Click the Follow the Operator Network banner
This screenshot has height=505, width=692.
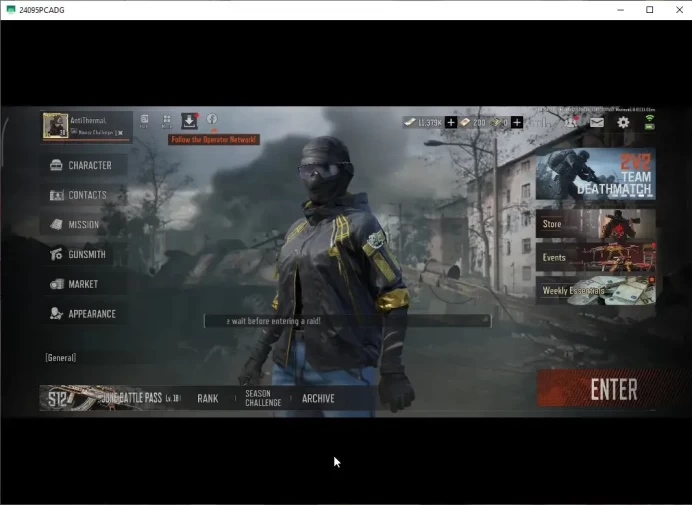214,139
